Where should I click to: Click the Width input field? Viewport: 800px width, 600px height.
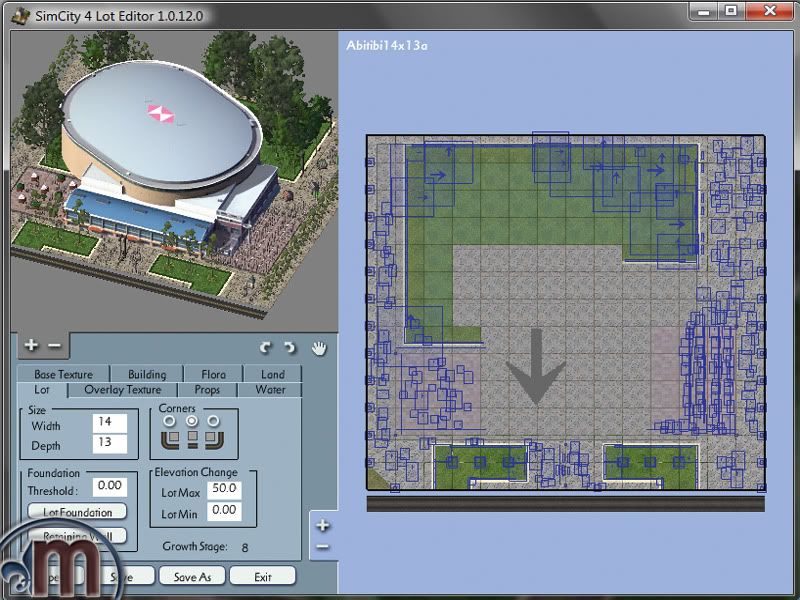[110, 423]
